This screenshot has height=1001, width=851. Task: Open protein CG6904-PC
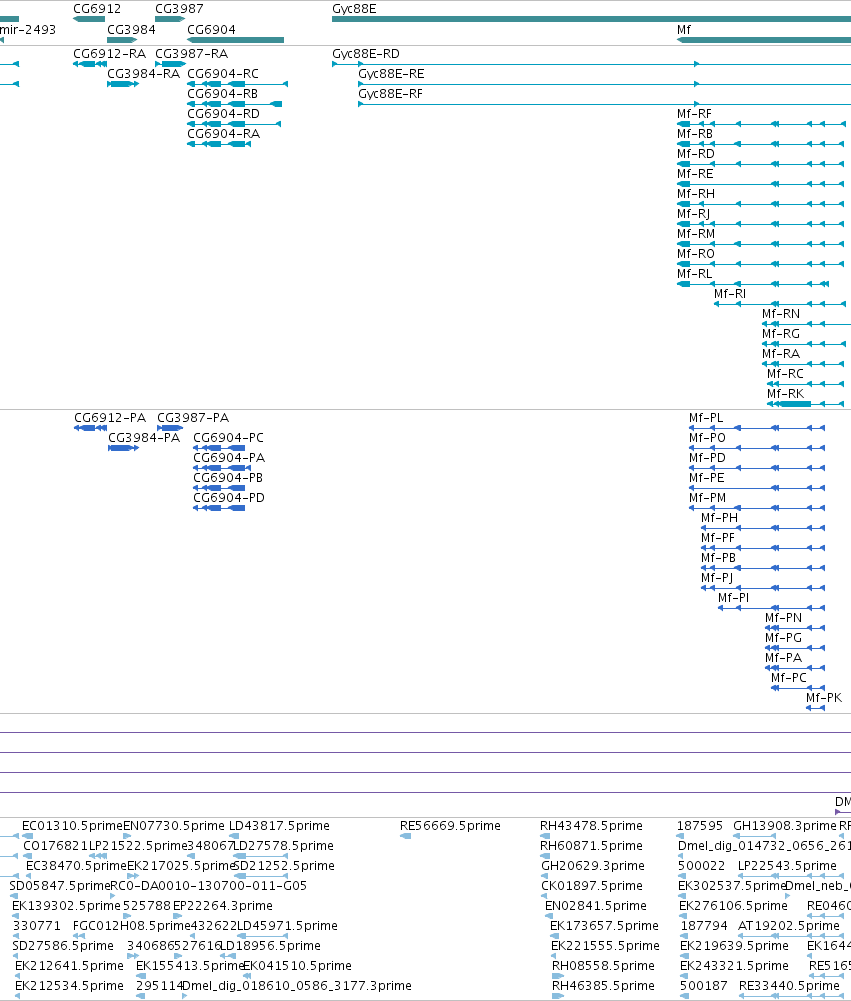pos(229,438)
